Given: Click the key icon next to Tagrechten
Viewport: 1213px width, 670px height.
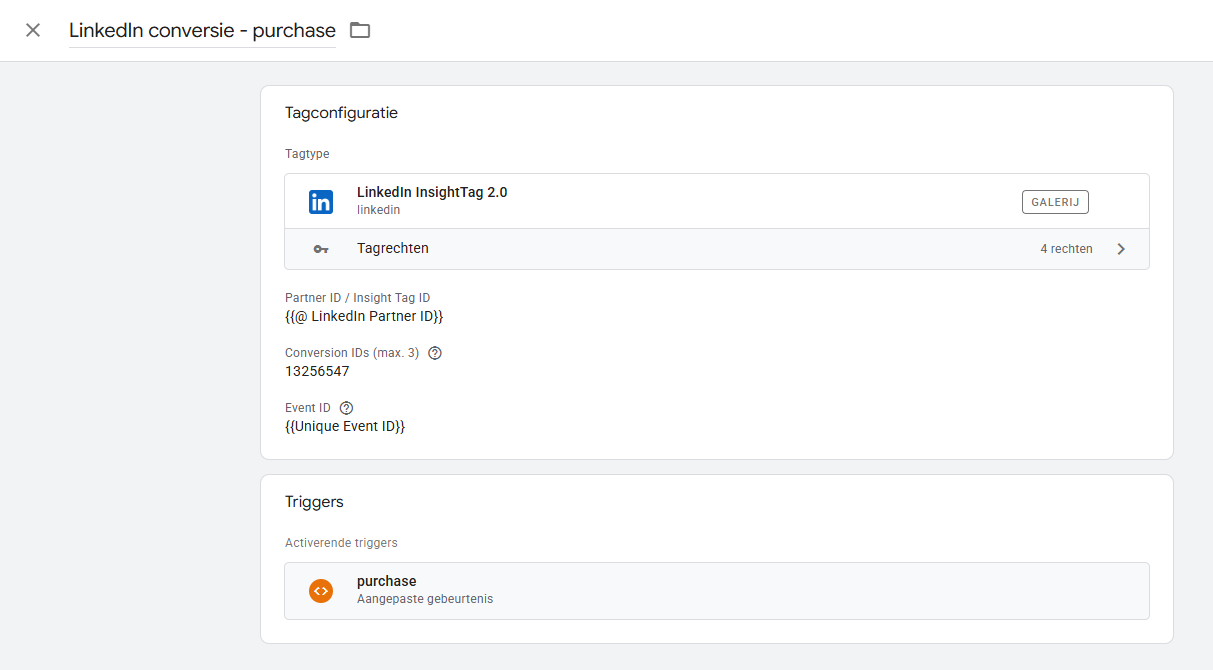Looking at the screenshot, I should pos(321,249).
